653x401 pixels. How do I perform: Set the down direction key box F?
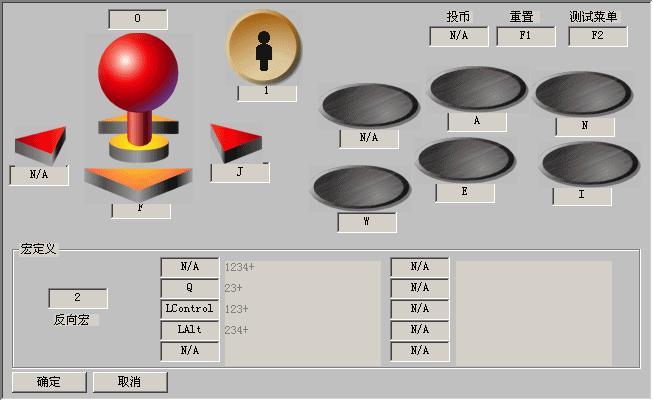[x=141, y=211]
